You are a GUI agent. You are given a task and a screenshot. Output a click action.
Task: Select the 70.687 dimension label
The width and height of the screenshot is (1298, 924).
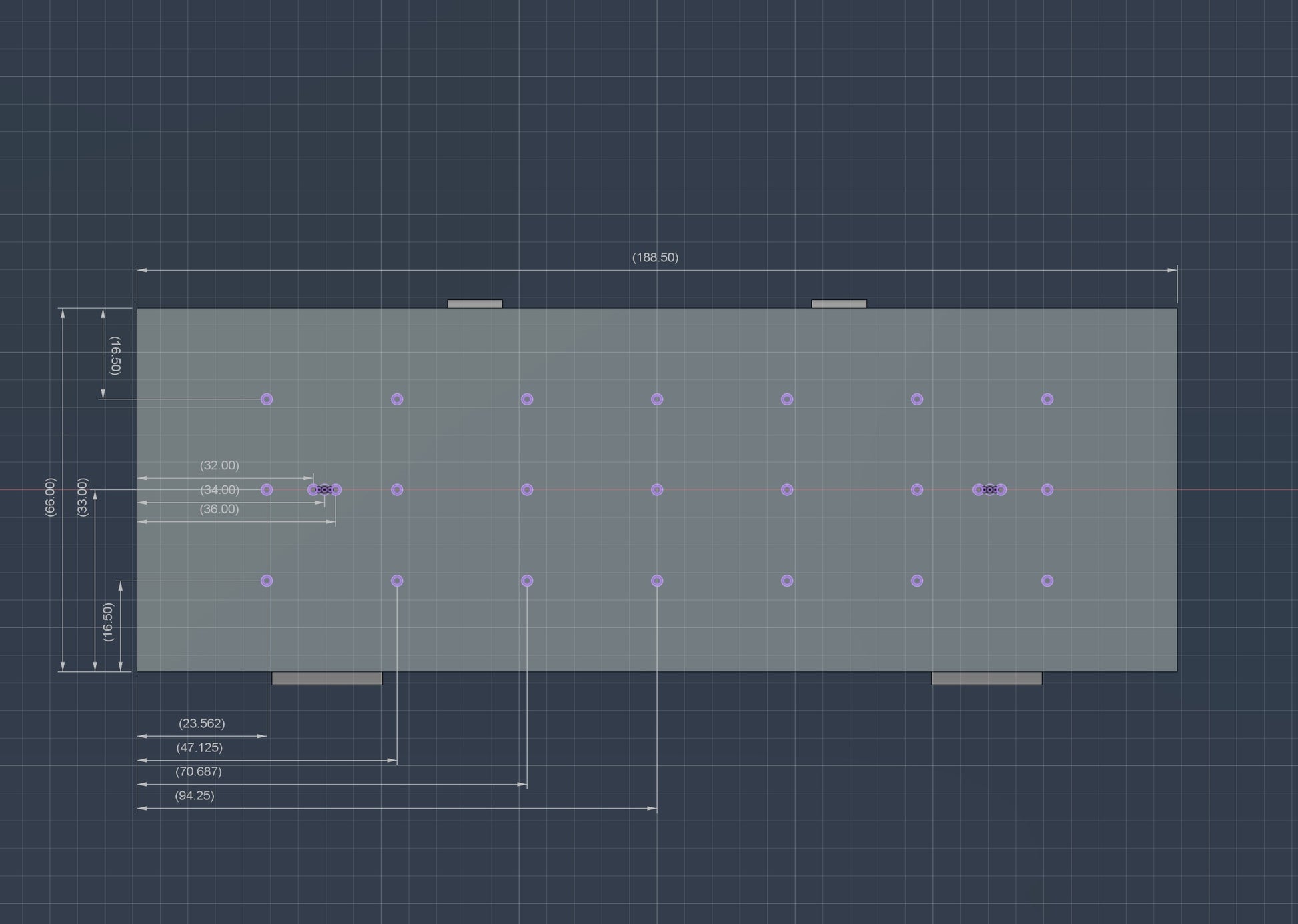(198, 771)
